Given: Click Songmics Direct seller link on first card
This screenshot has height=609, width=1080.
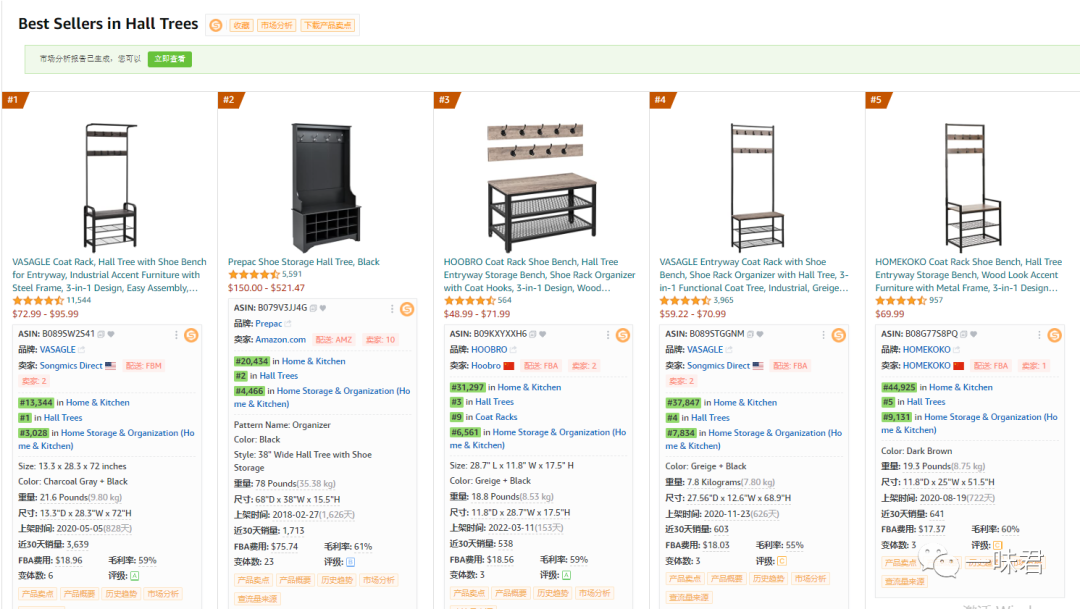Looking at the screenshot, I should pos(71,366).
